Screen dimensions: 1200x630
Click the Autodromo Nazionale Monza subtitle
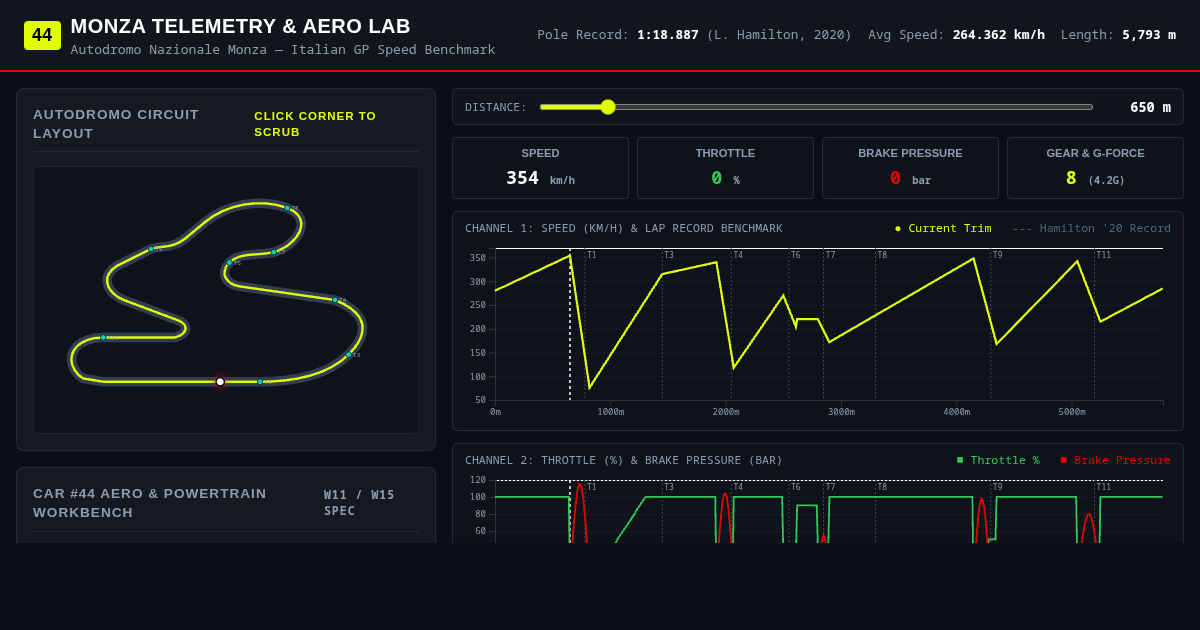click(283, 49)
